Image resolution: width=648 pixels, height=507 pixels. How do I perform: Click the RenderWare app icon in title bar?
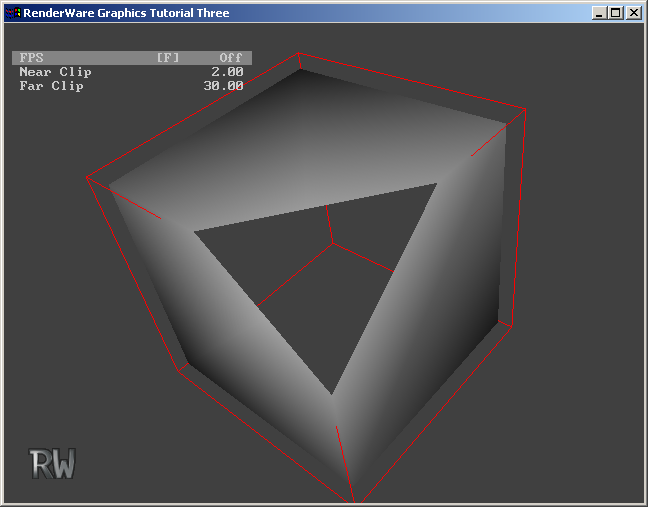click(12, 13)
